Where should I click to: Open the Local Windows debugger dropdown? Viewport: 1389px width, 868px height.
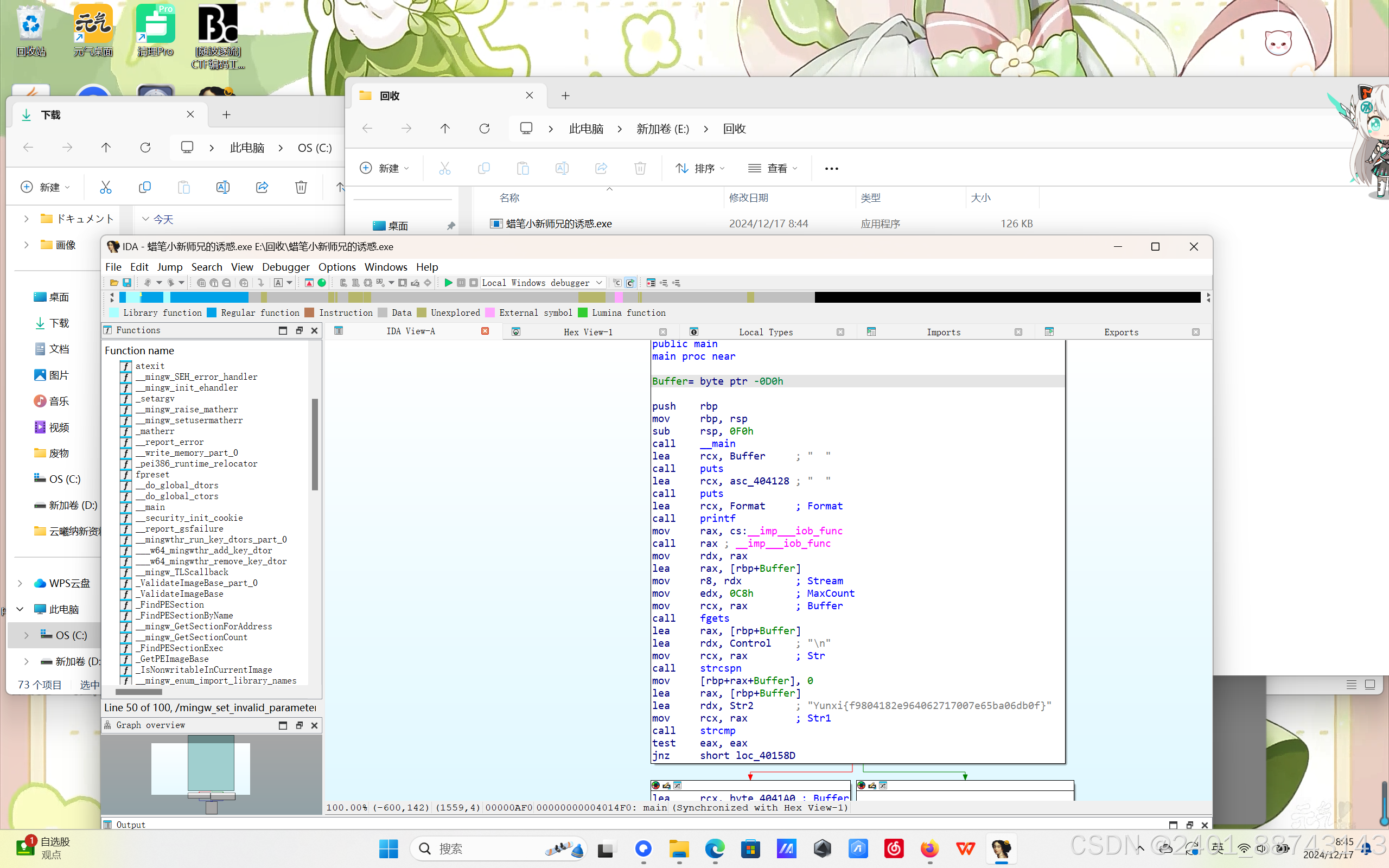(599, 283)
